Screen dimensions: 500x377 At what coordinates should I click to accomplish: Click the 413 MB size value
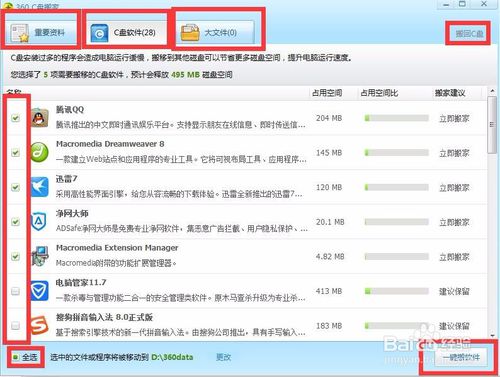(x=329, y=291)
